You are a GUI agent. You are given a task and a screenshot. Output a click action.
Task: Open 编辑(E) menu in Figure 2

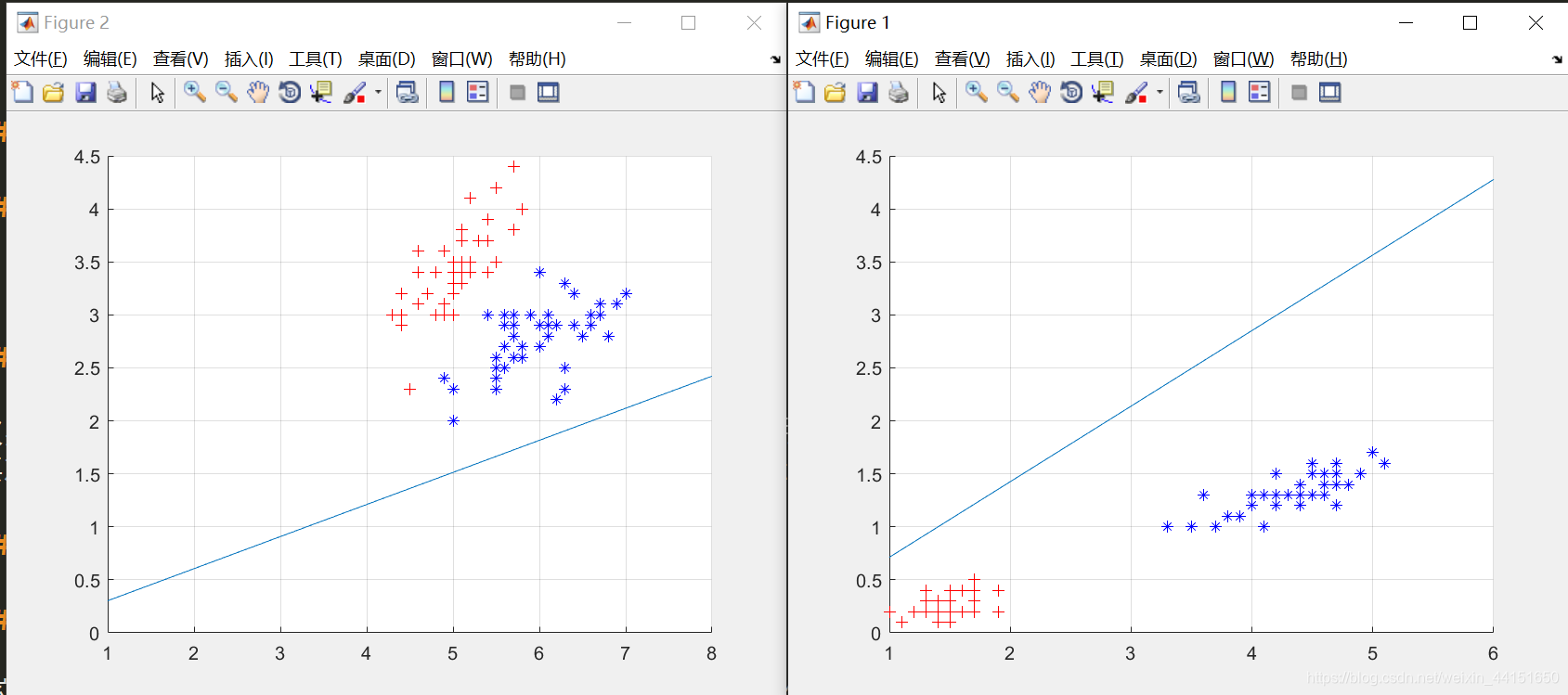point(110,58)
